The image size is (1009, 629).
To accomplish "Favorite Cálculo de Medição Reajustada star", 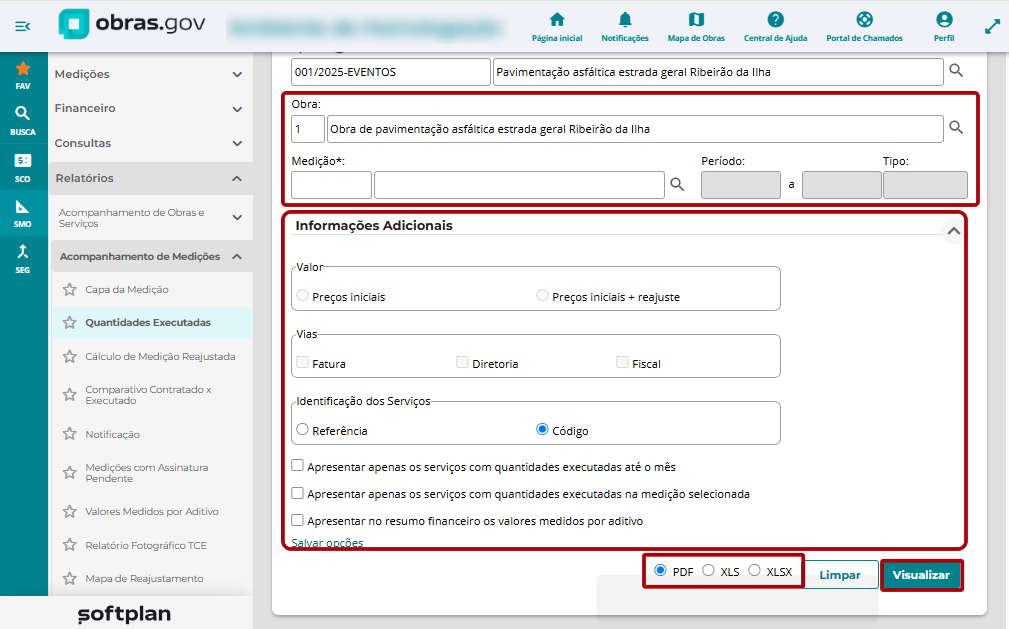I will (x=69, y=356).
